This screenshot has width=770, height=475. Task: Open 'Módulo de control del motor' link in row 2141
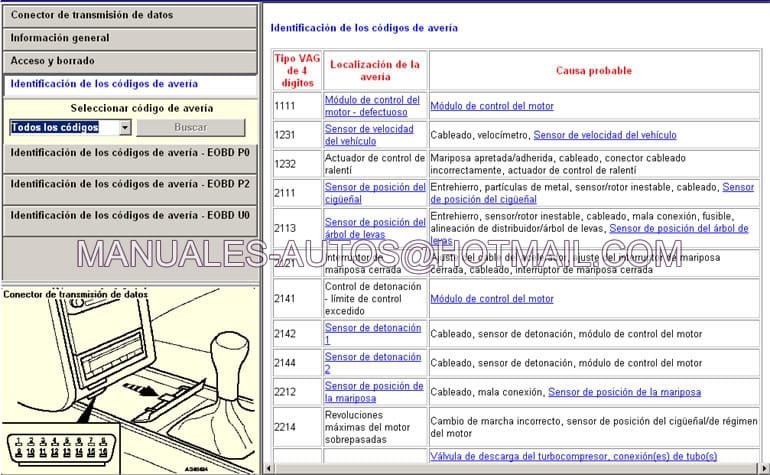pyautogui.click(x=492, y=299)
